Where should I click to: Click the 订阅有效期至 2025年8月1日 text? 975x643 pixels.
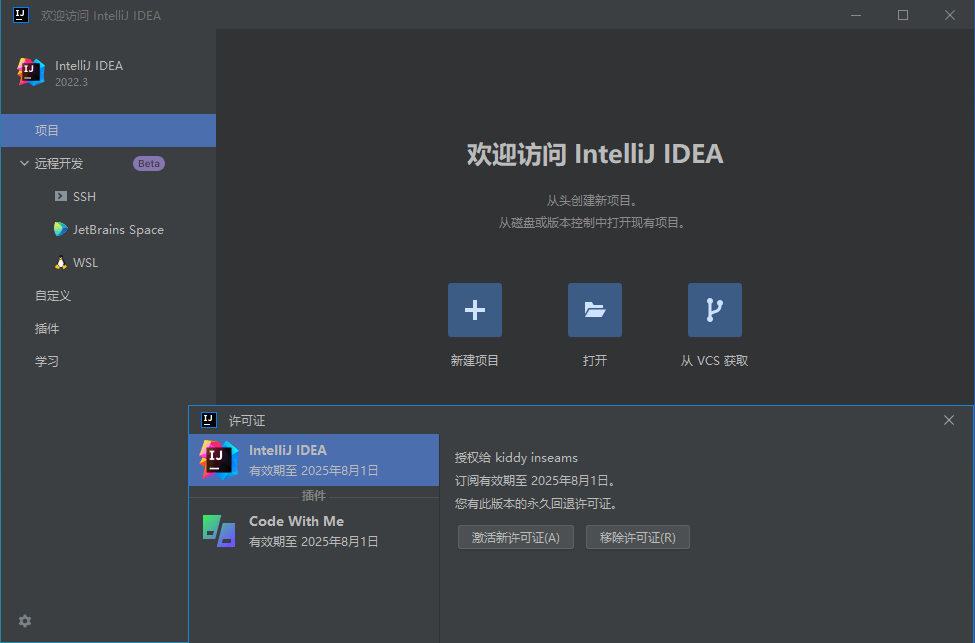[535, 481]
